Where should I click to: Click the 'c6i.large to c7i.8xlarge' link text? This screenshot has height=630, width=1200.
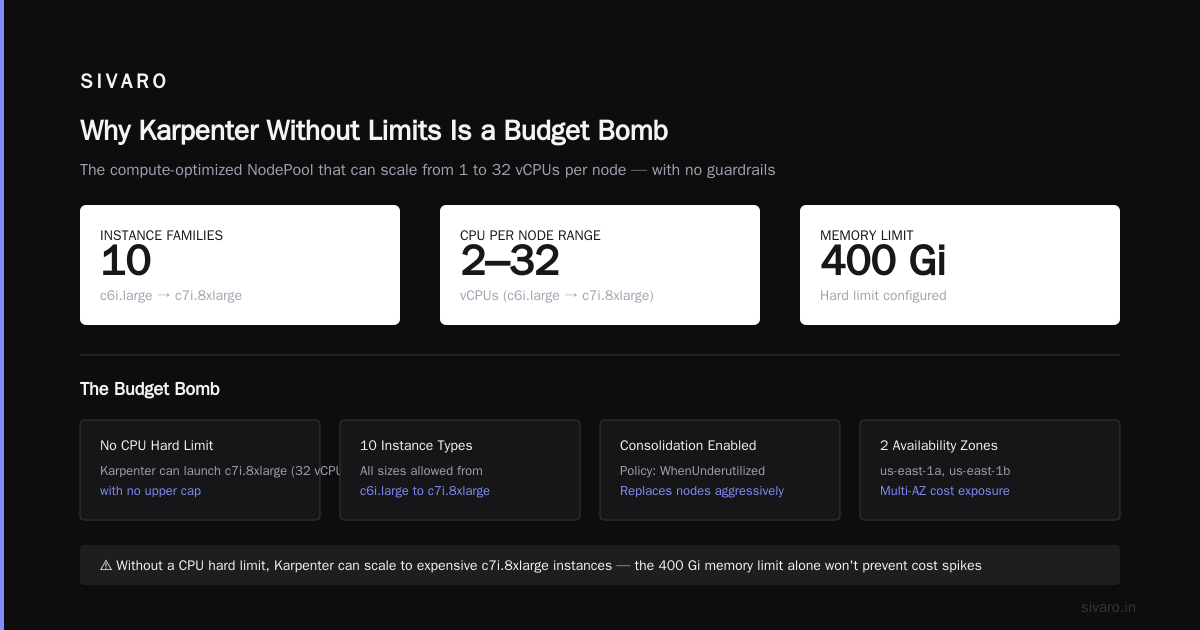tap(425, 491)
